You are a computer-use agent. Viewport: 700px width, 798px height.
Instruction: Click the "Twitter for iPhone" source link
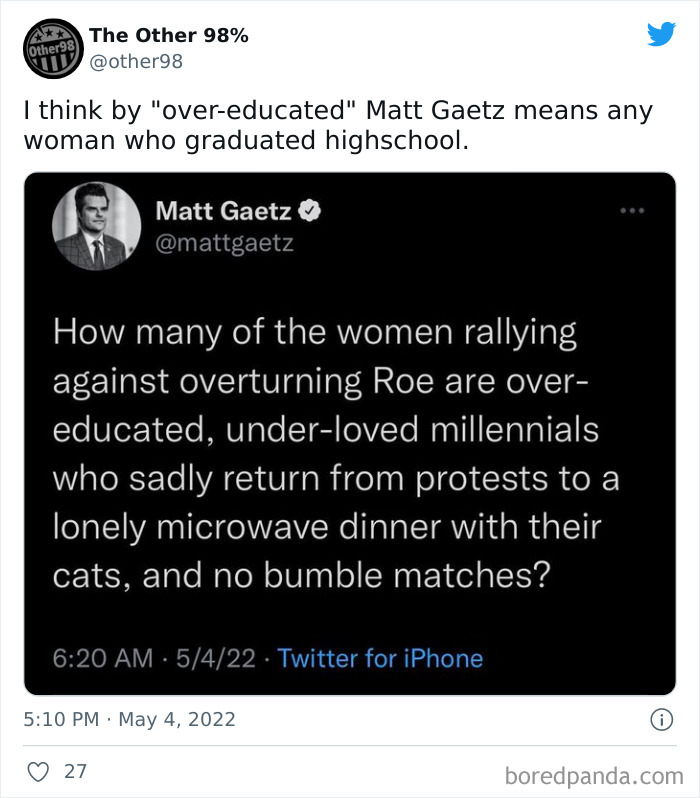pyautogui.click(x=379, y=658)
